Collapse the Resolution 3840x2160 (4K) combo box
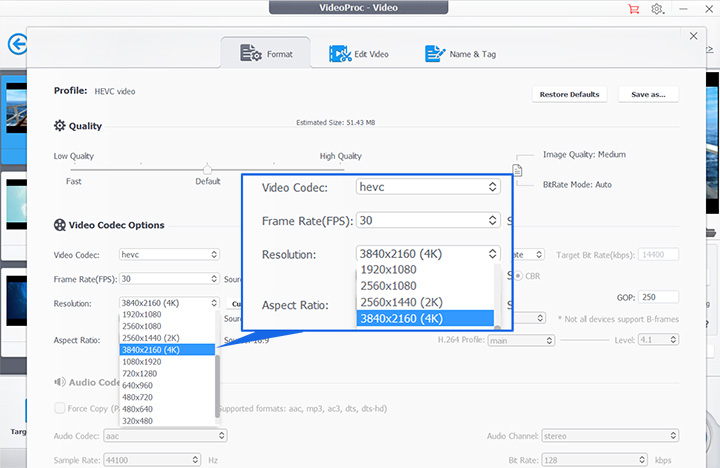Viewport: 720px width, 468px height. pos(169,303)
